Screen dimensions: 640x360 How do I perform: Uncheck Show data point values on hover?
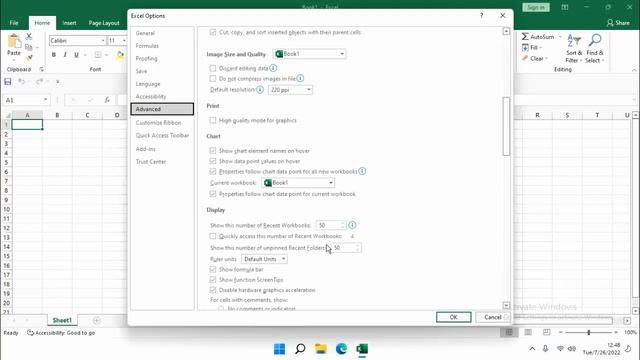[x=213, y=161]
